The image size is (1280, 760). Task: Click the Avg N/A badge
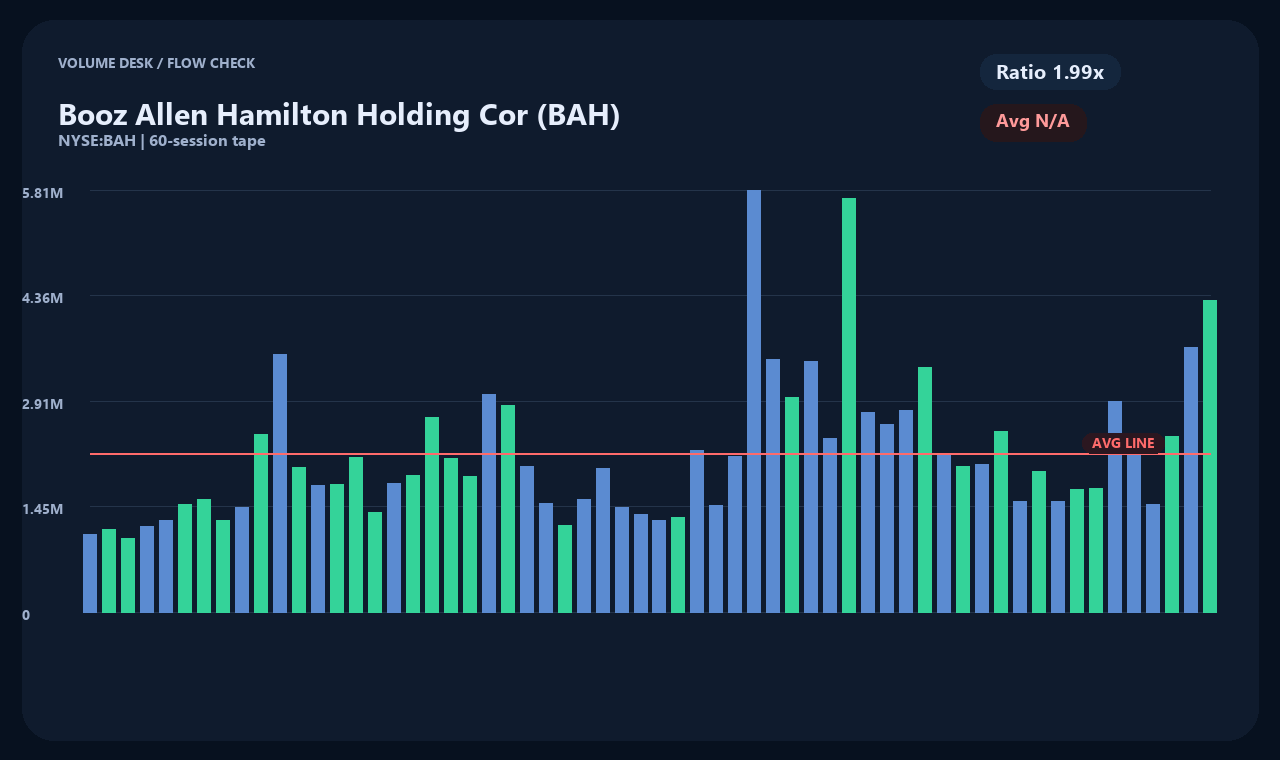pyautogui.click(x=1033, y=122)
